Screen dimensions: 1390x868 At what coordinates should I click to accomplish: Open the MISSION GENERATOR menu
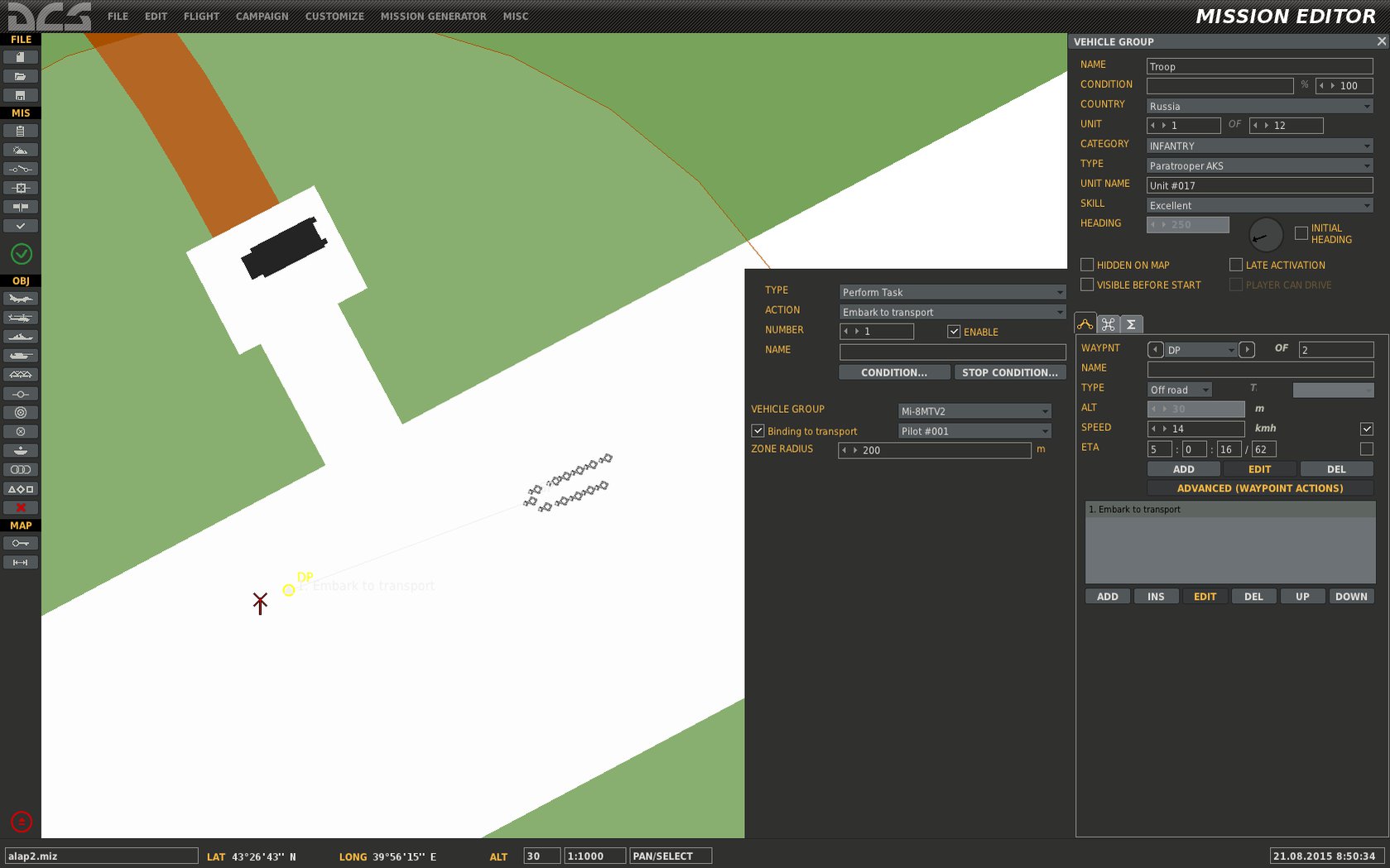click(433, 17)
